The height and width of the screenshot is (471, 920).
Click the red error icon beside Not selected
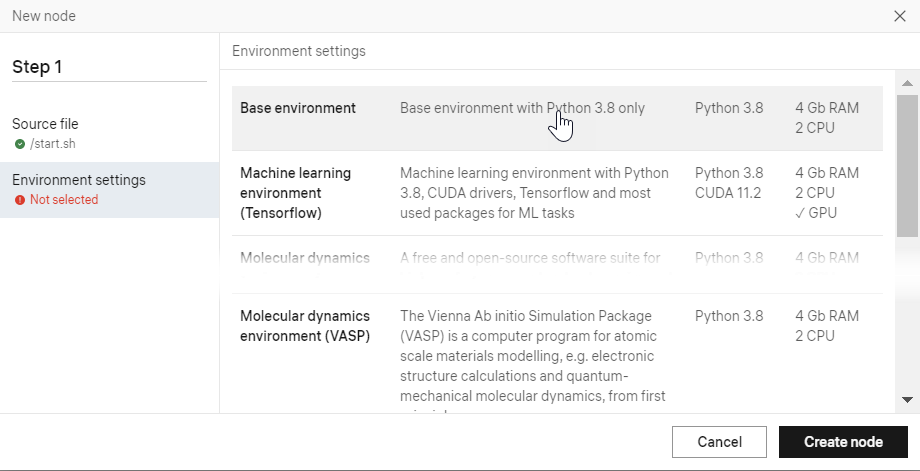[x=20, y=200]
